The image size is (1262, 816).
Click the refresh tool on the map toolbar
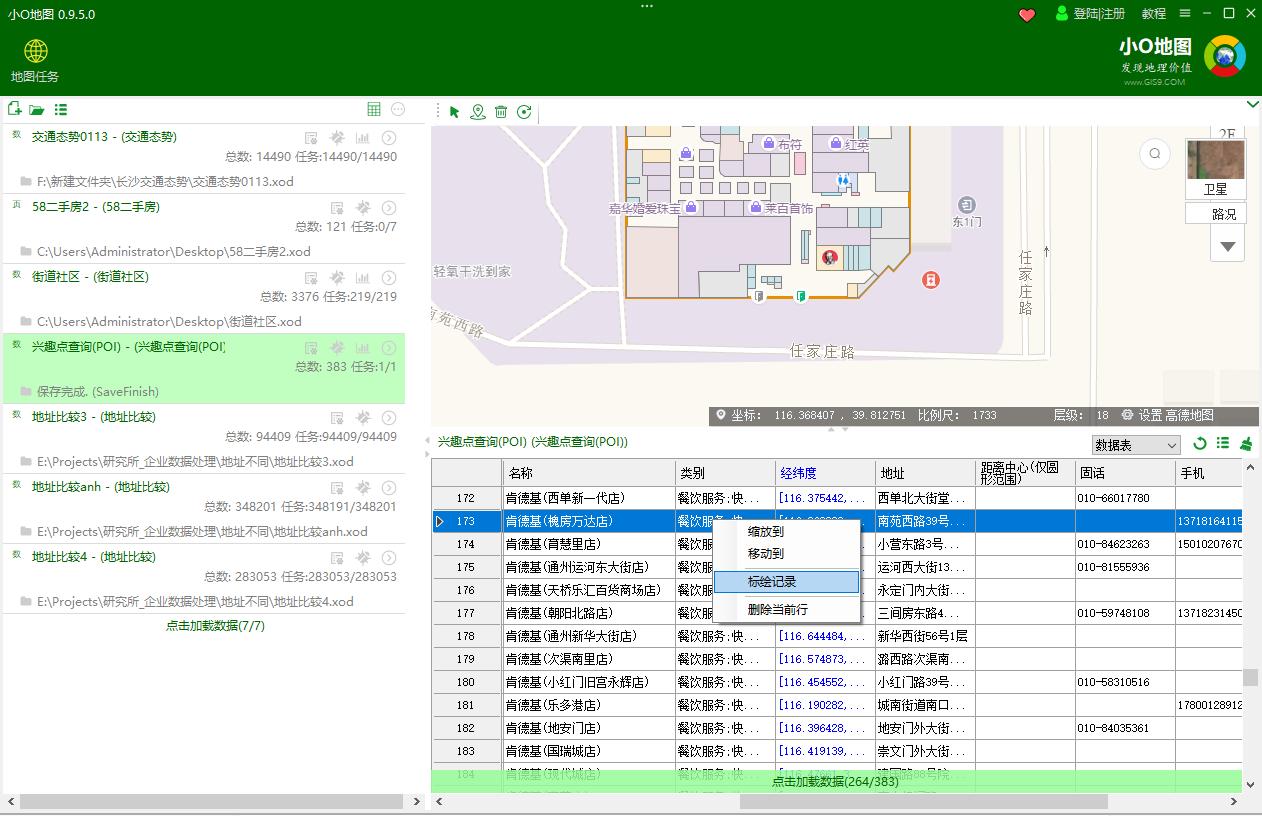[x=524, y=112]
